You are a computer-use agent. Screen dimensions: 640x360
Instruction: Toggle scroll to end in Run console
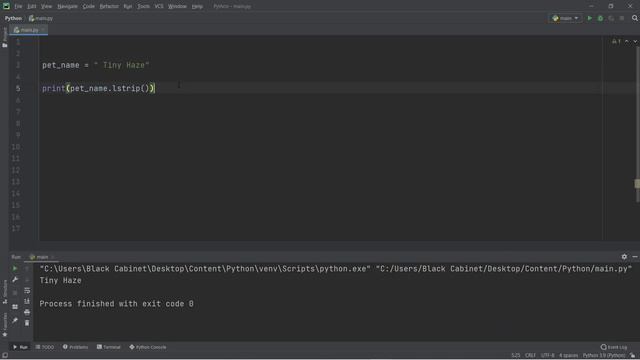coord(27,301)
